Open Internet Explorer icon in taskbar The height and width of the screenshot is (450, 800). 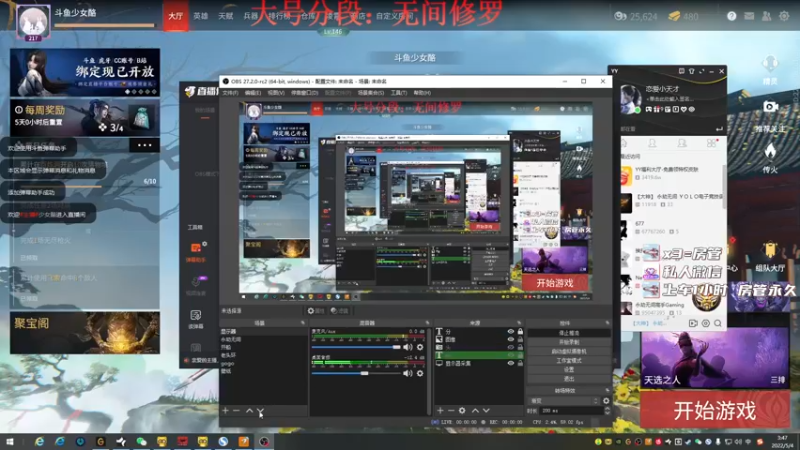39,441
